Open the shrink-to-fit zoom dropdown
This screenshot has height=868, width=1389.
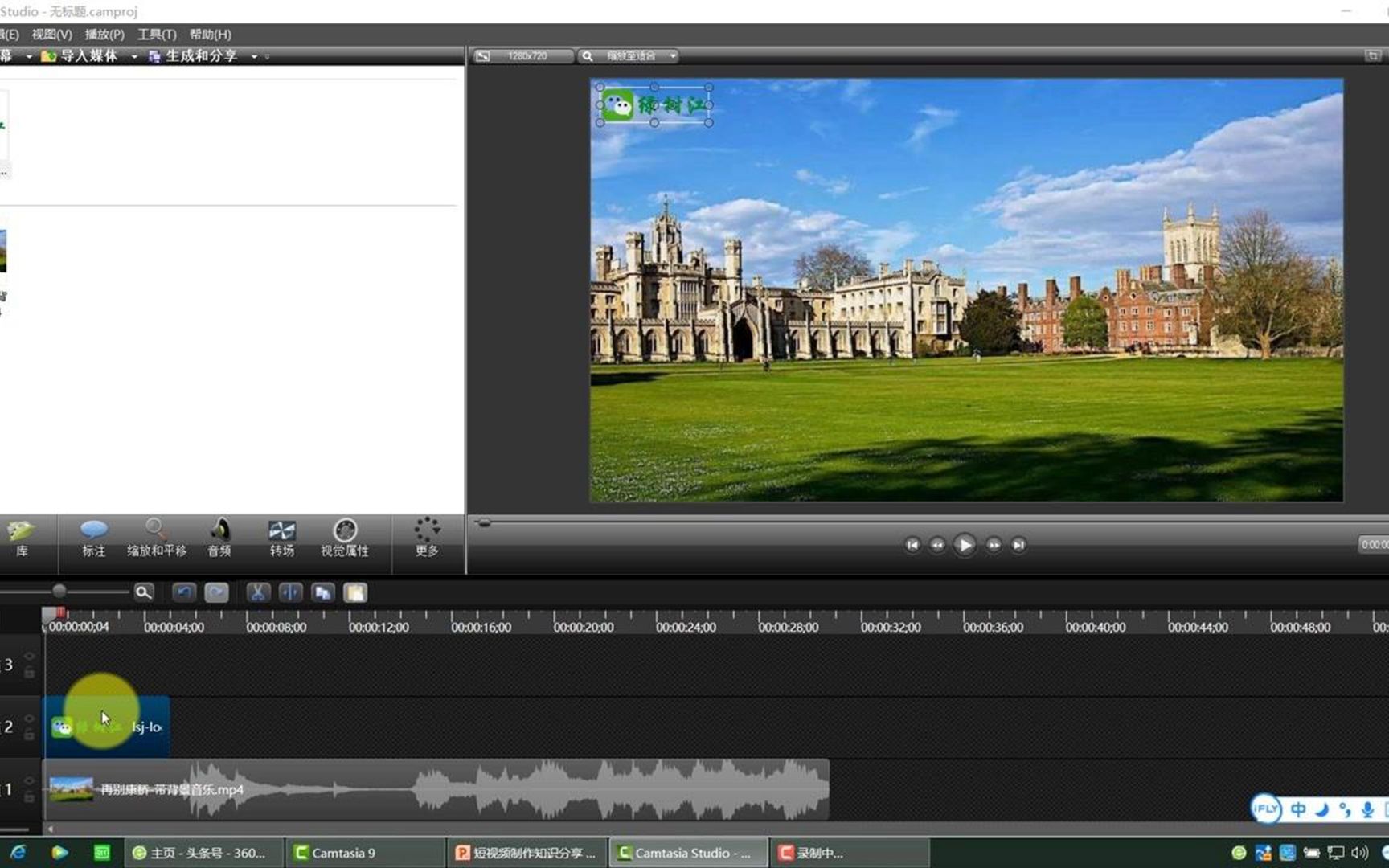click(629, 55)
